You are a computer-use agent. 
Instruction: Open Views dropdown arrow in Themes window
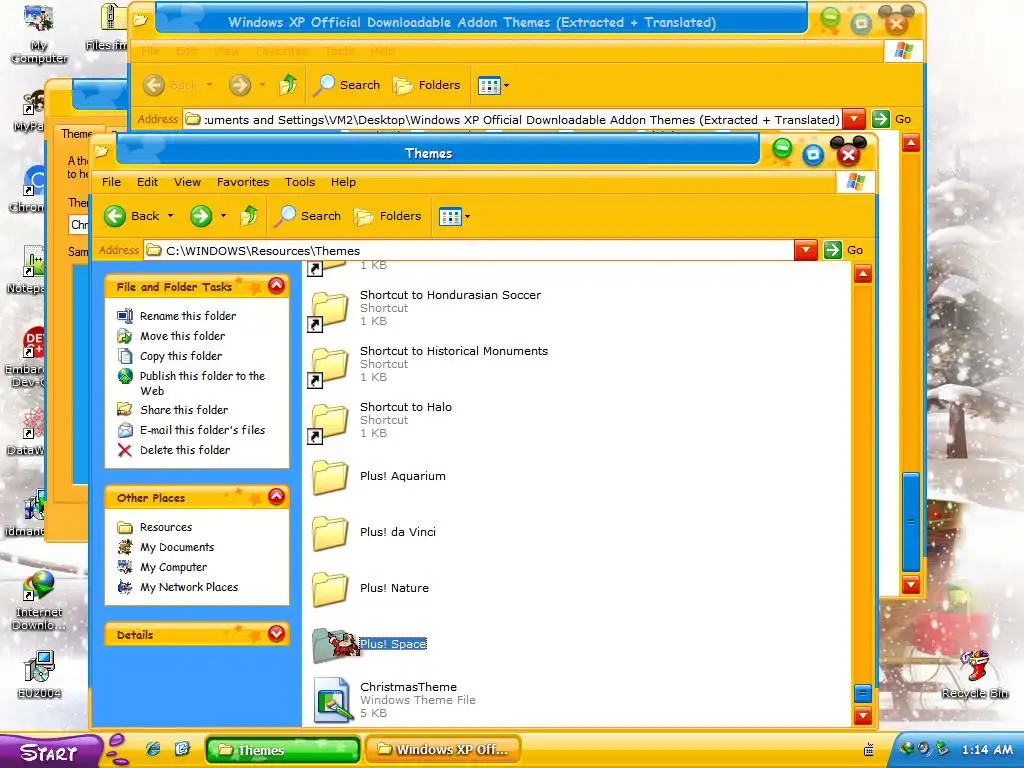point(467,216)
